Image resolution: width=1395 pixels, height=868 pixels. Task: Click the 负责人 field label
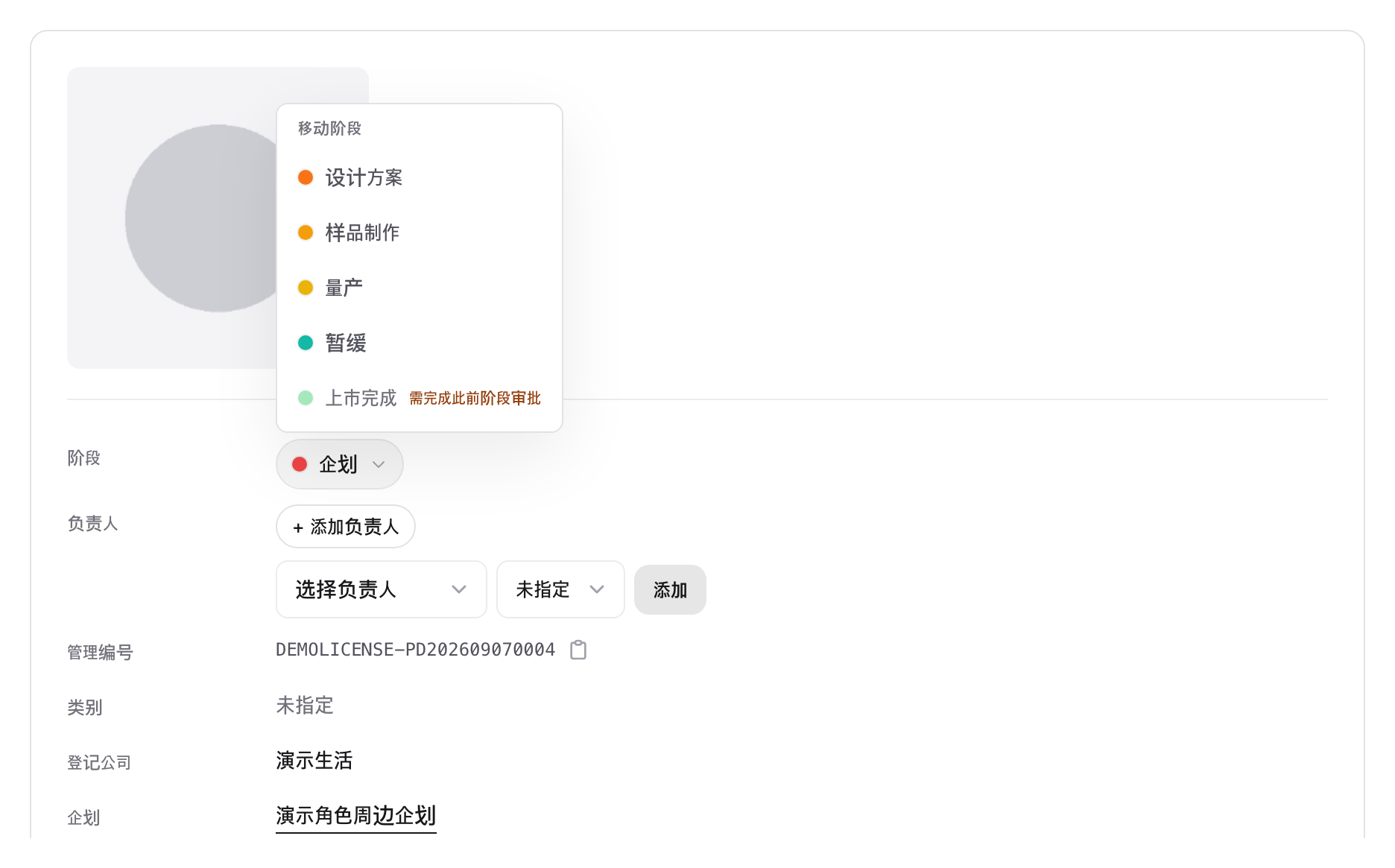tap(92, 524)
